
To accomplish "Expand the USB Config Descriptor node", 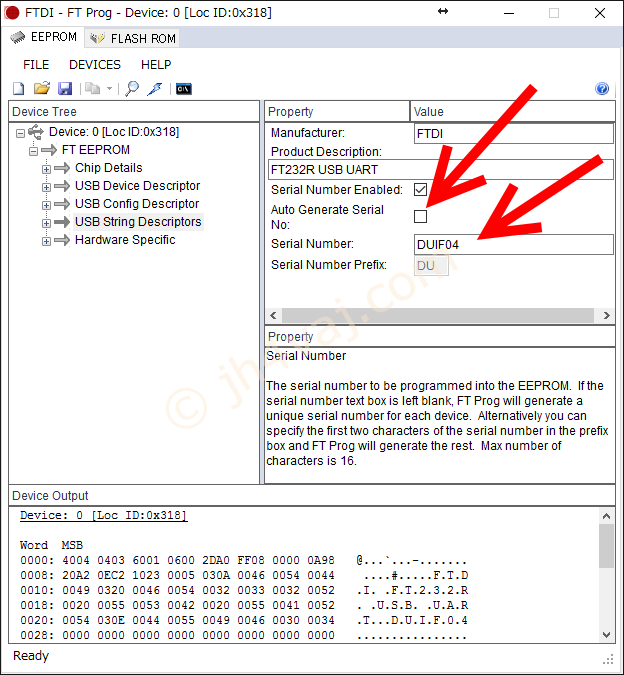I will (x=46, y=205).
